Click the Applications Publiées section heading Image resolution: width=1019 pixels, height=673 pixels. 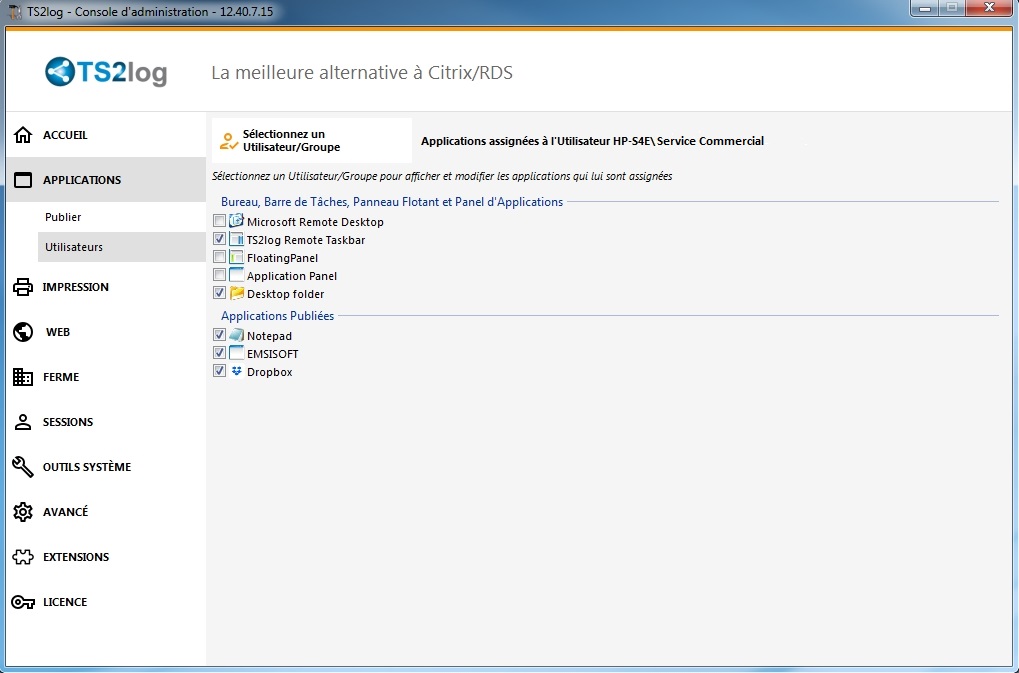coord(277,316)
